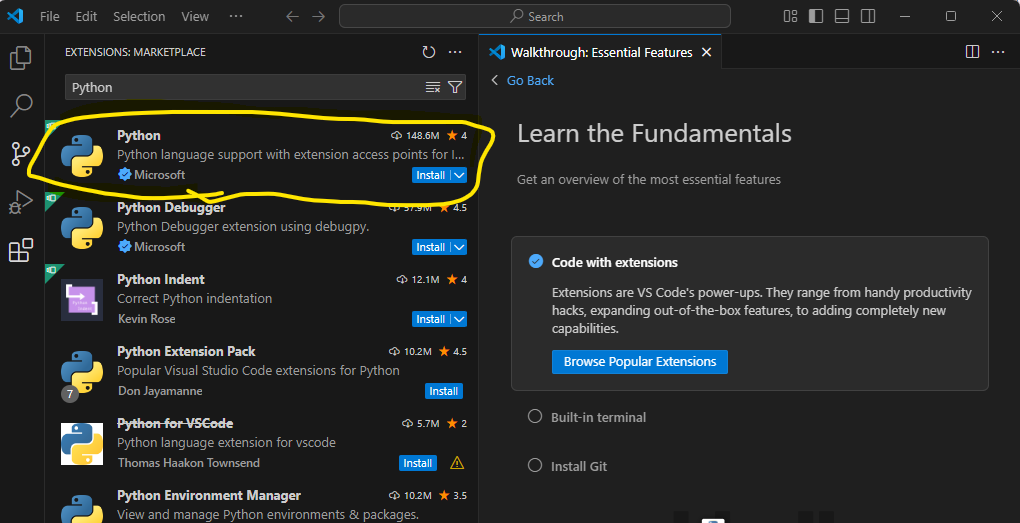Click the Python Debugger extension logo

[82, 228]
